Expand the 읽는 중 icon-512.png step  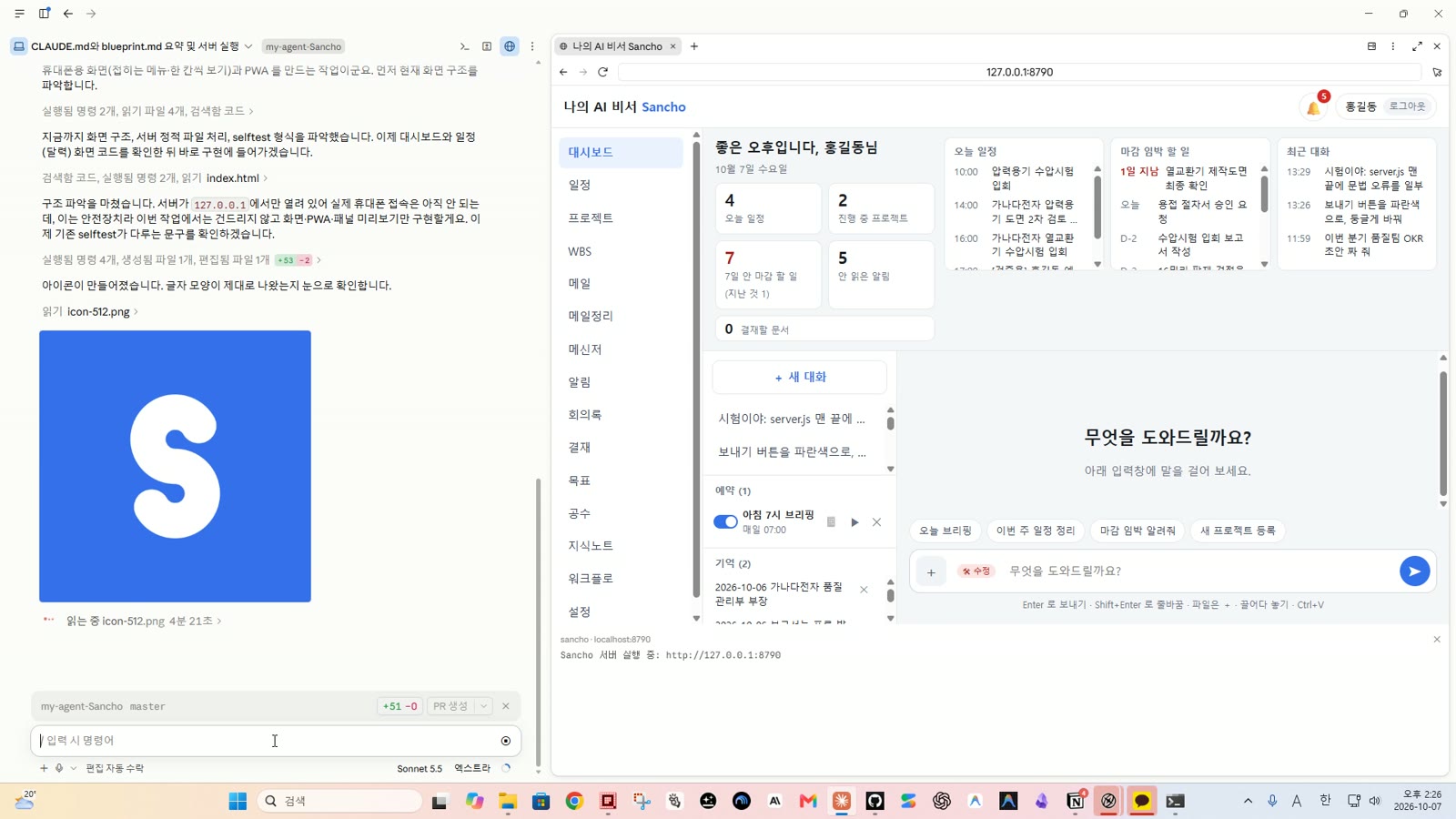143,621
